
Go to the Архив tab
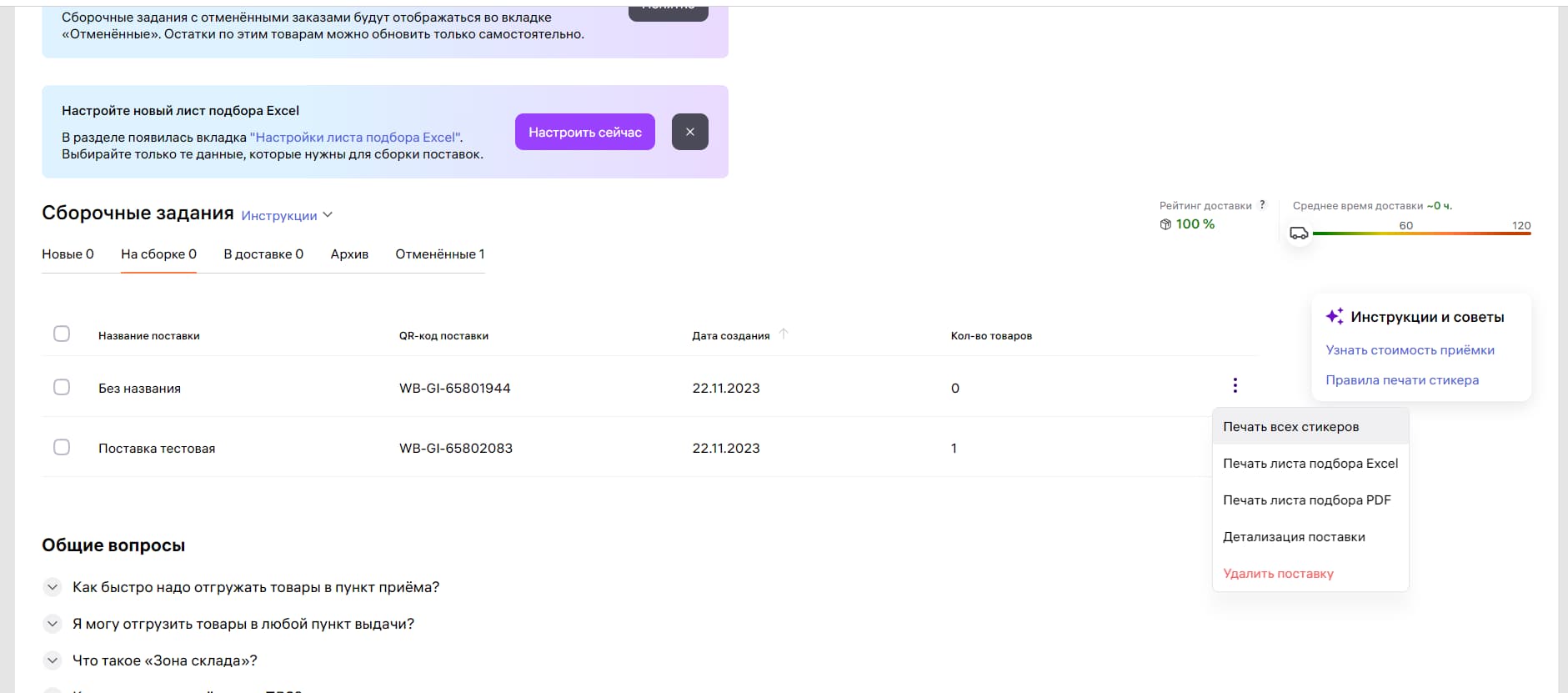(349, 254)
